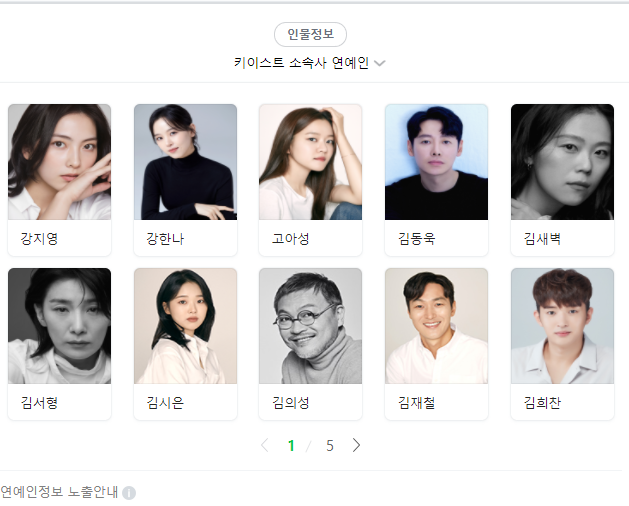The image size is (629, 506).
Task: Open the 김의성 profile photo
Action: [310, 326]
